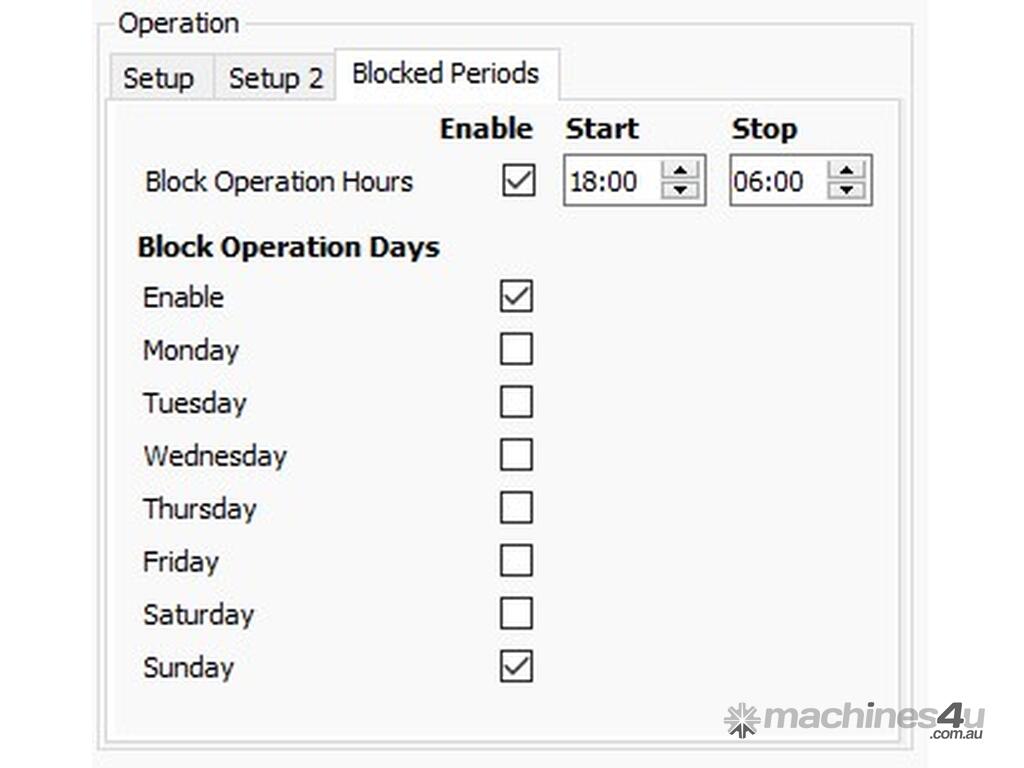Decrease the Start time with down arrow
This screenshot has width=1024, height=768.
[x=681, y=190]
